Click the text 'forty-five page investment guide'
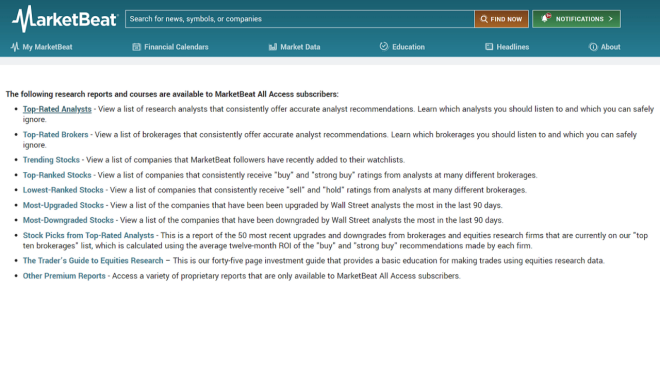 tap(268, 261)
